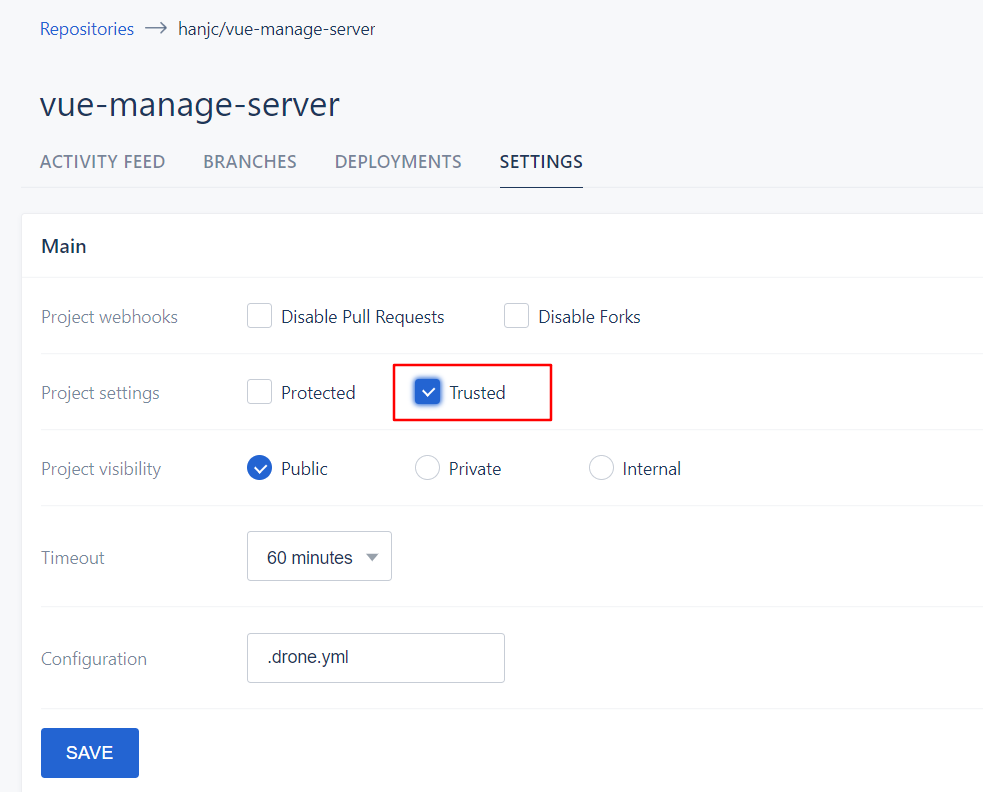The height and width of the screenshot is (792, 983).
Task: Go to the Deployments tab
Action: coord(398,162)
